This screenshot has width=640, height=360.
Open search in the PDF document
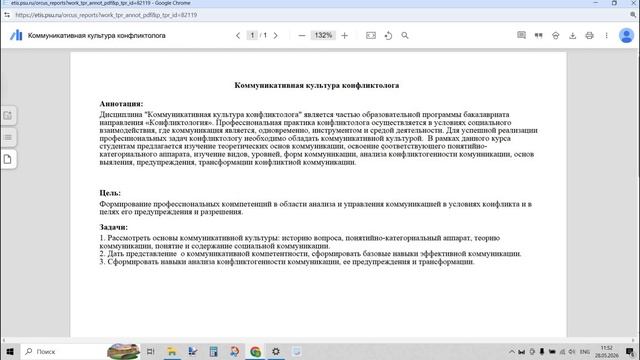point(405,36)
